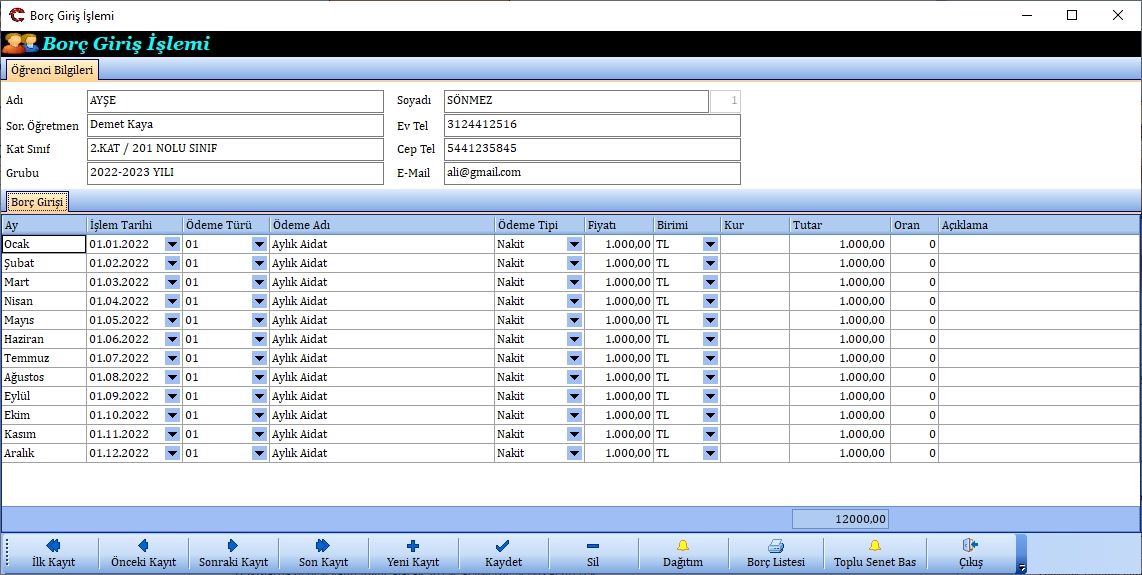Open Borç Listesi printer report
The width and height of the screenshot is (1142, 575).
coord(775,552)
